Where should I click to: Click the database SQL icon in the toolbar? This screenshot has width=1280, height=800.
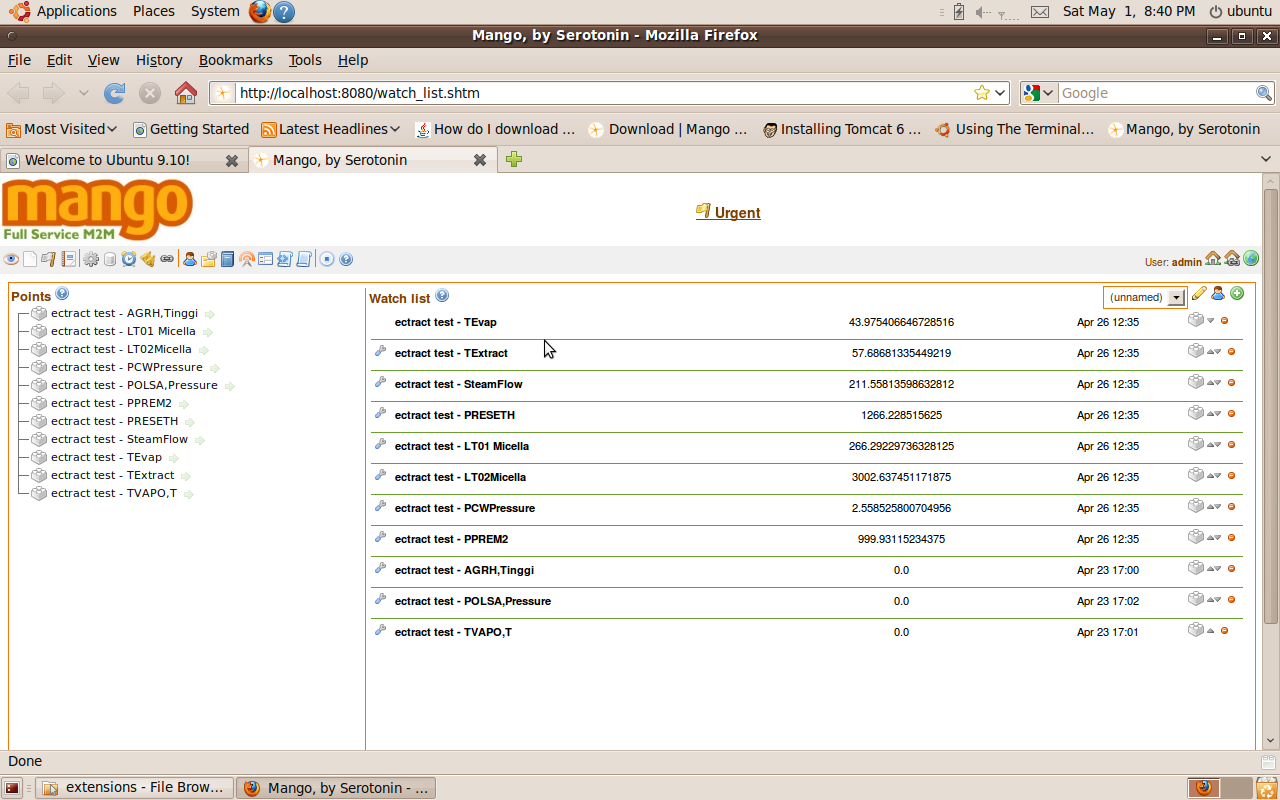point(109,258)
